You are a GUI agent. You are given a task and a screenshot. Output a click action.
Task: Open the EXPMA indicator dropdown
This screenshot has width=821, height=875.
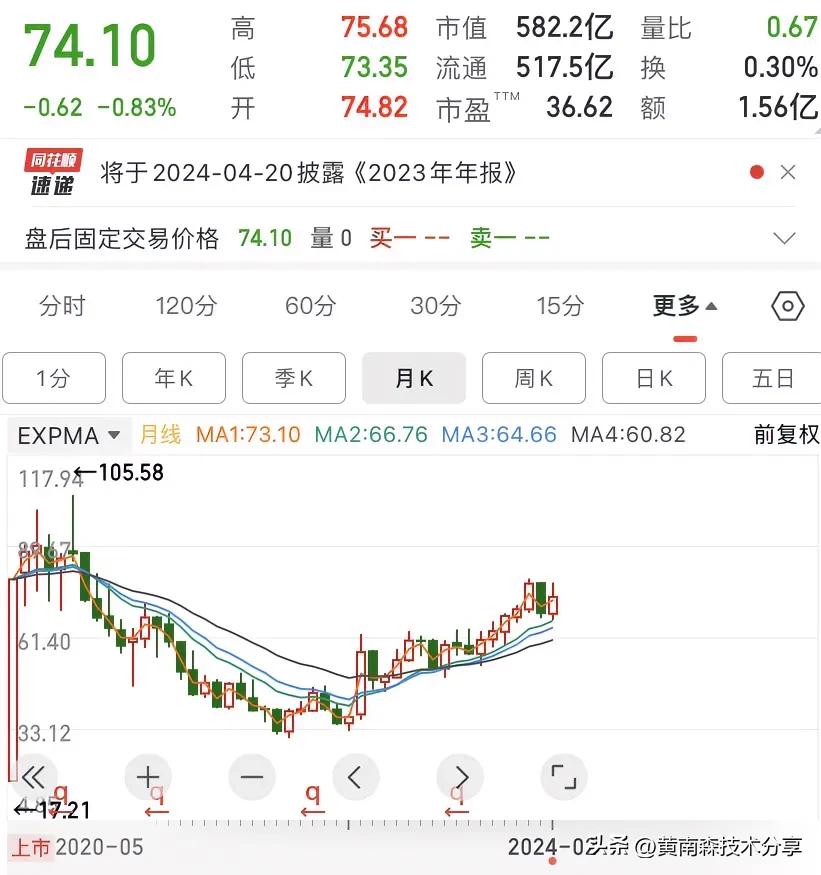(x=69, y=435)
